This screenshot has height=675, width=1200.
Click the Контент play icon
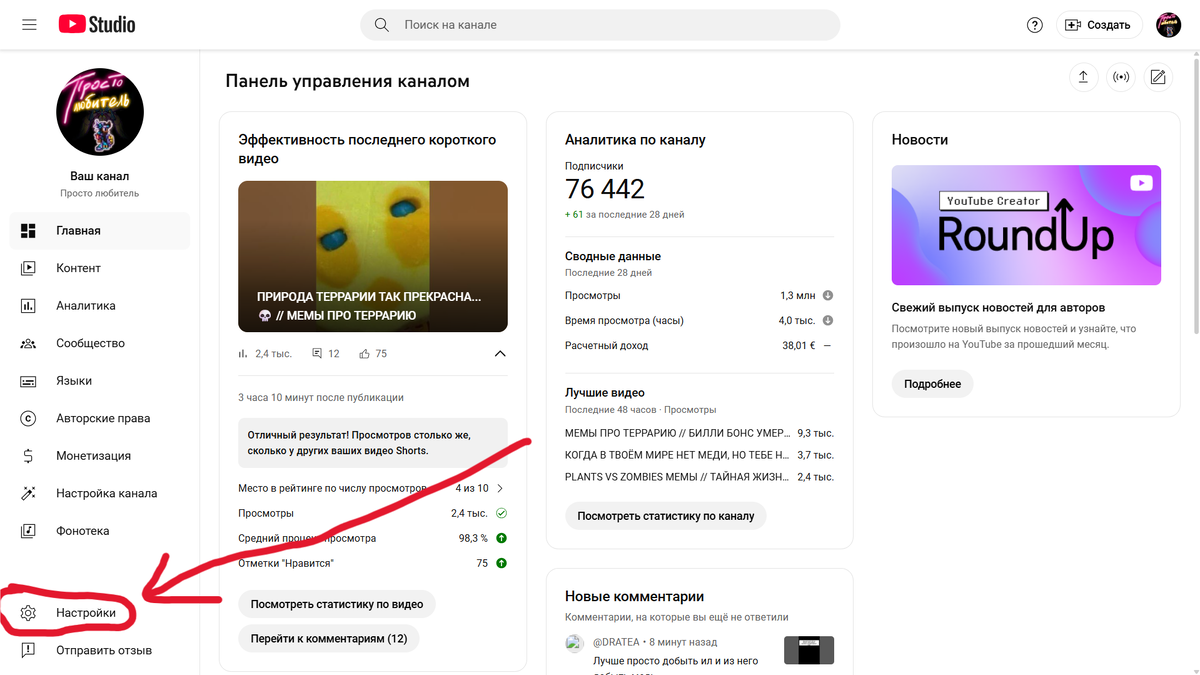(28, 268)
